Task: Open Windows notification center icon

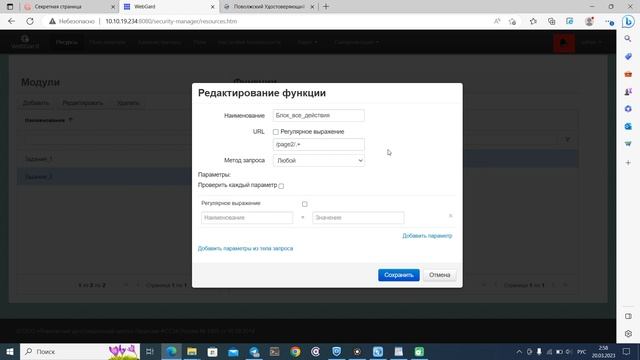Action: pyautogui.click(x=627, y=351)
